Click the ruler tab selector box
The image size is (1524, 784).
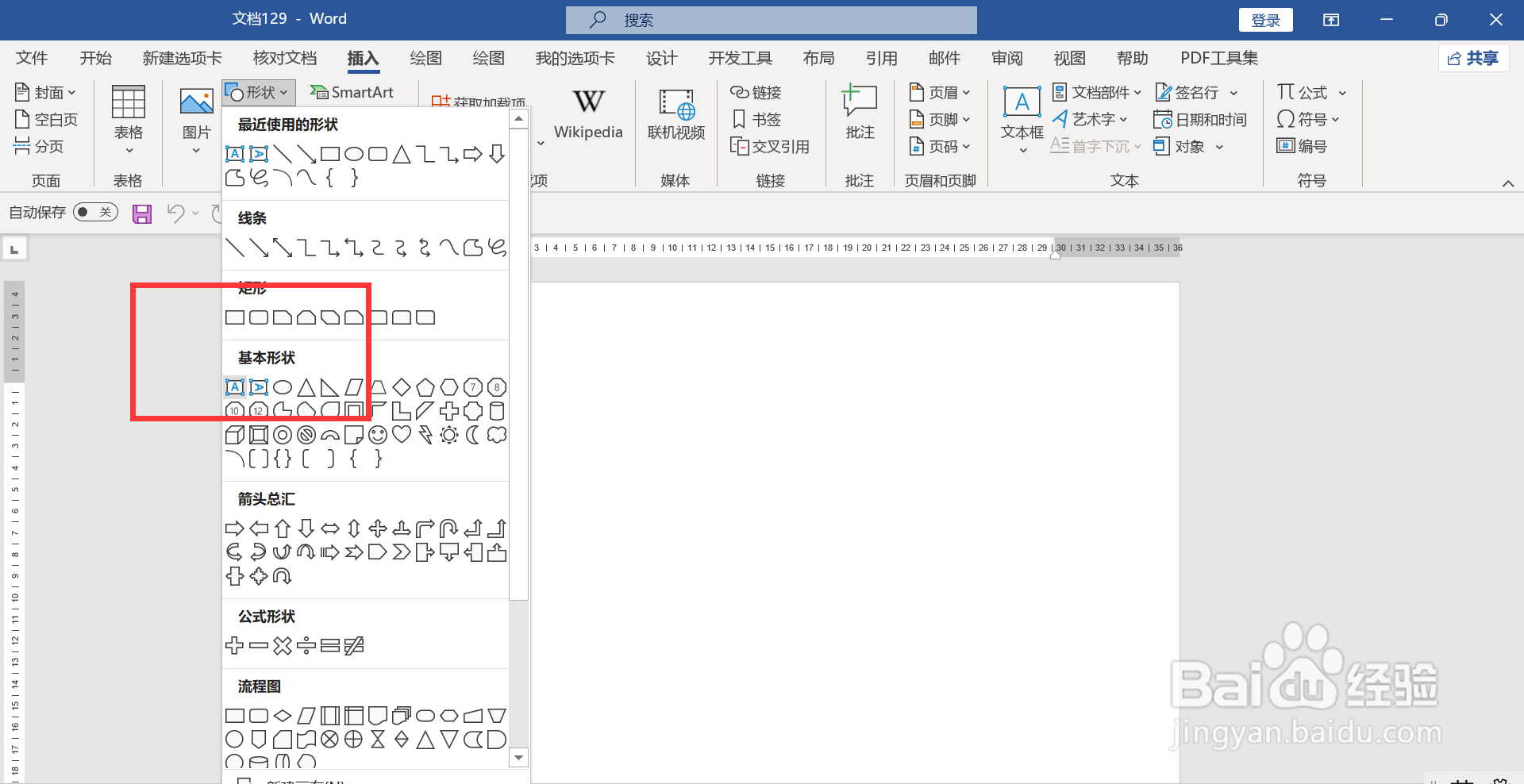[x=14, y=250]
